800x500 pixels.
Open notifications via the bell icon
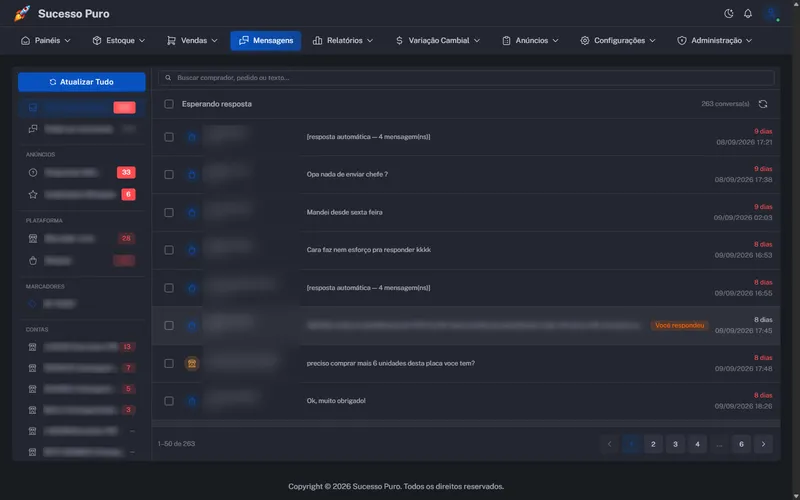[x=747, y=14]
